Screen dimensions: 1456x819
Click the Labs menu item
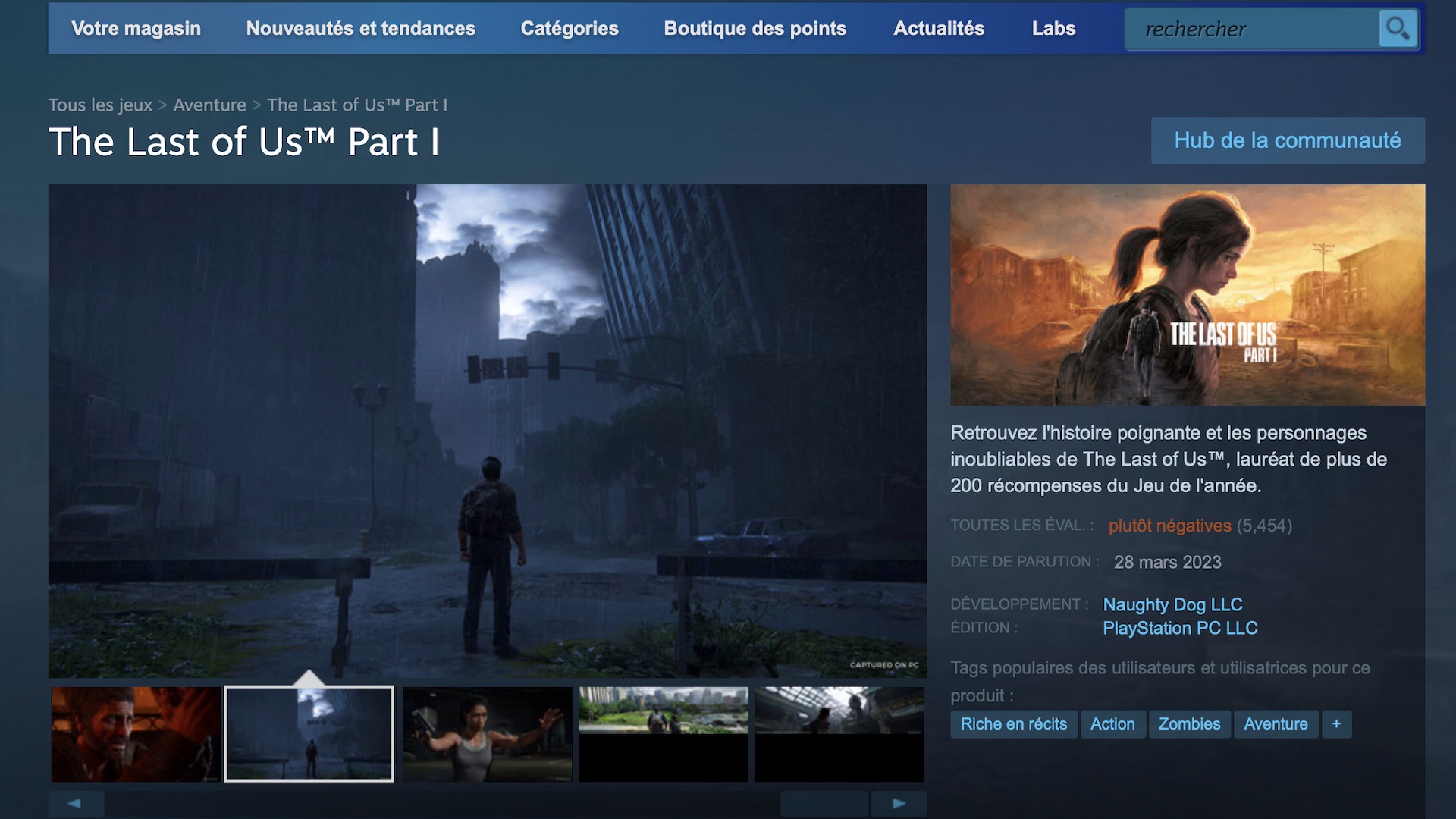point(1053,27)
